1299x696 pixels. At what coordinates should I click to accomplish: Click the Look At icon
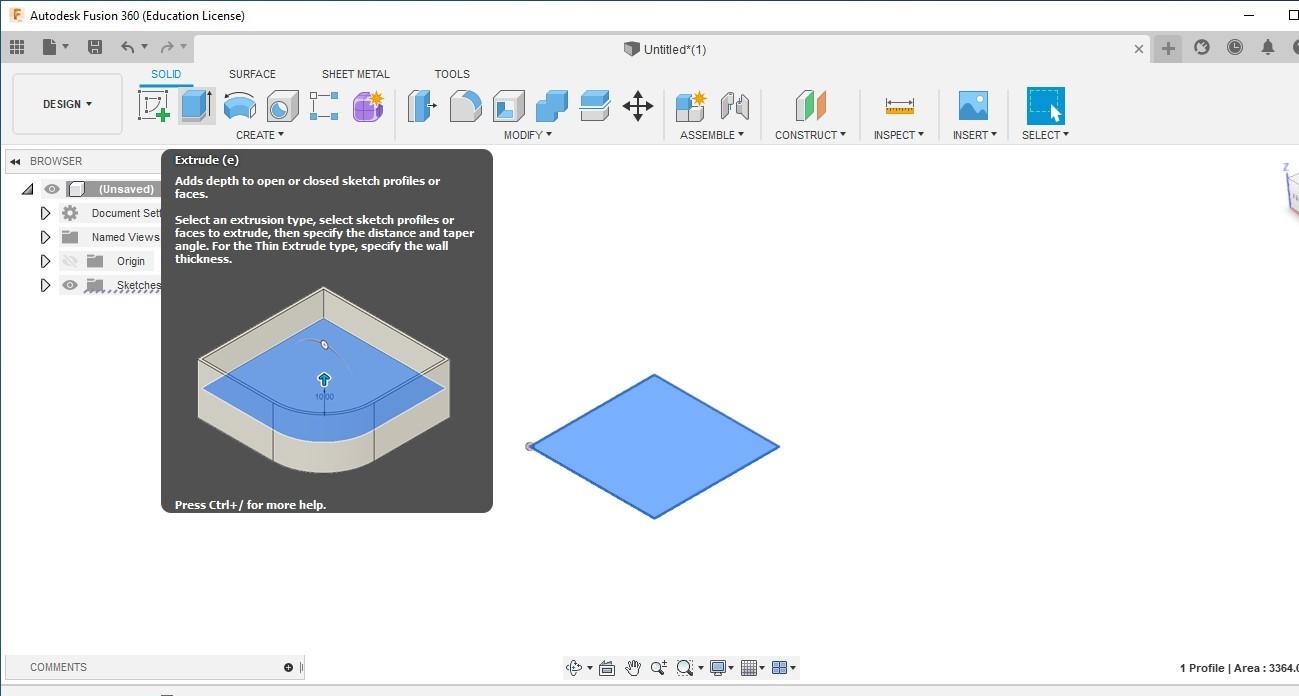[x=607, y=668]
